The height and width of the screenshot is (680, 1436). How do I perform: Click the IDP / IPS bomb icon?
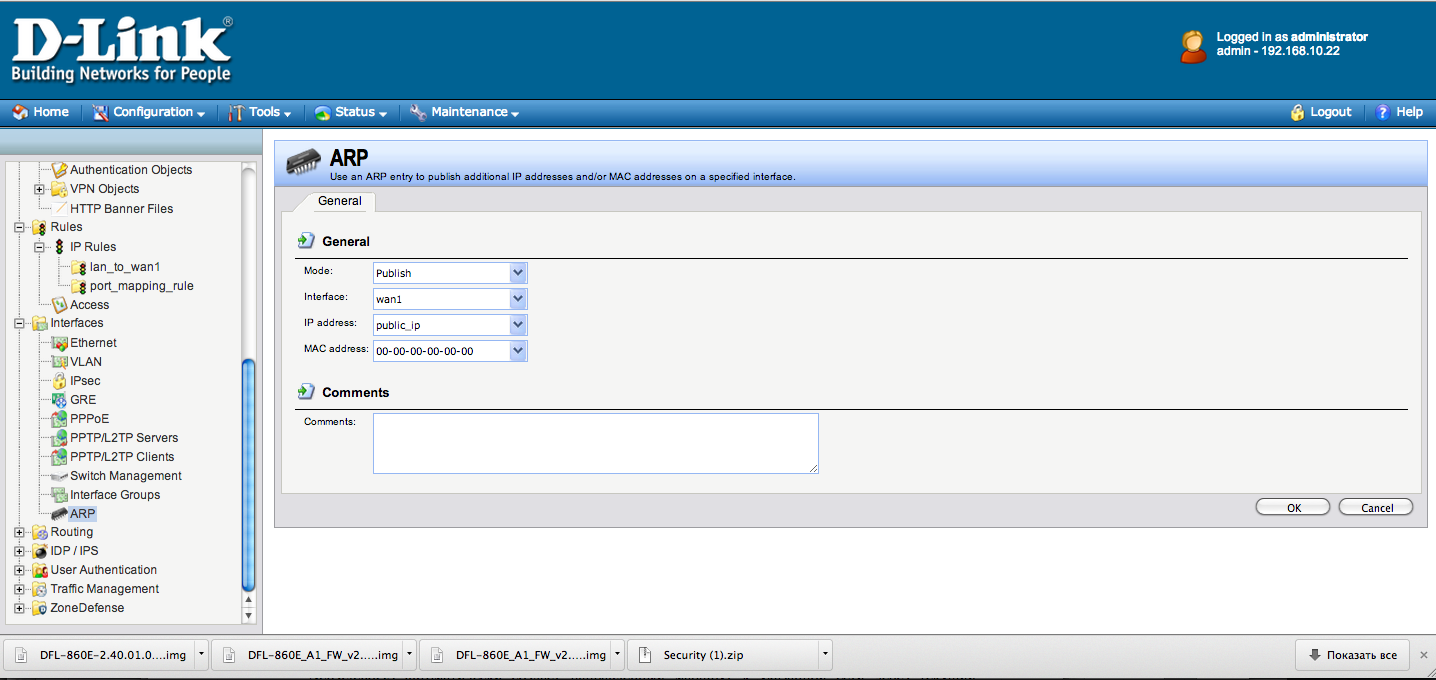tap(39, 551)
